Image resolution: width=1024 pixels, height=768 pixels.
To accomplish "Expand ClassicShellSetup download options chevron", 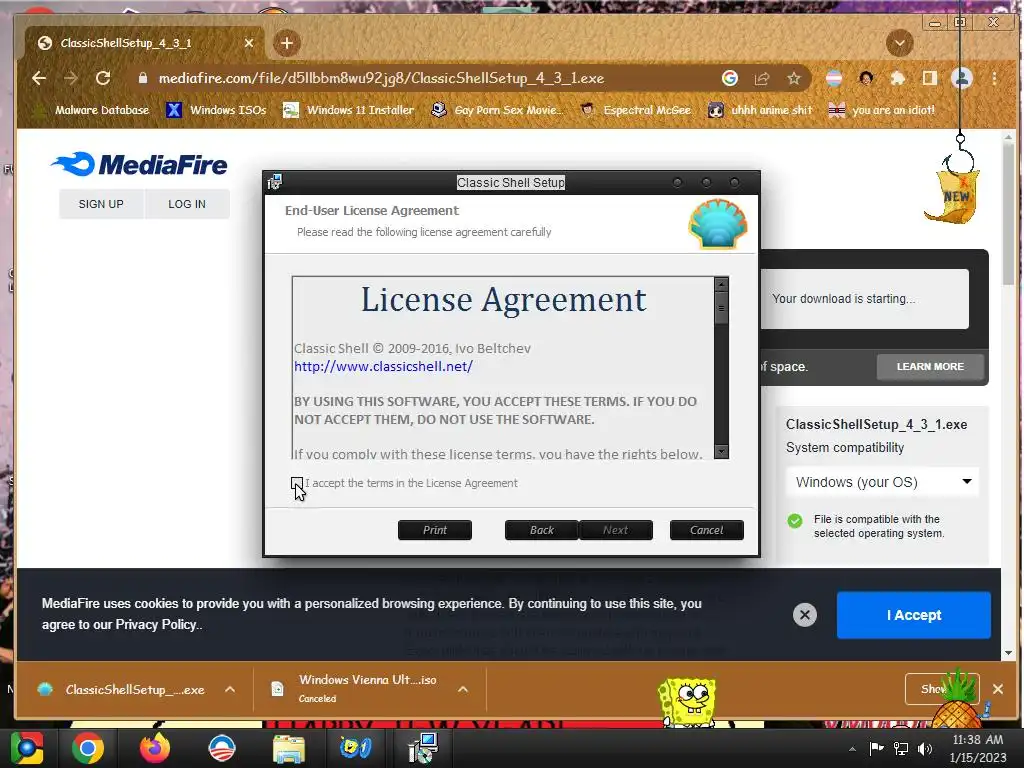I will point(230,690).
